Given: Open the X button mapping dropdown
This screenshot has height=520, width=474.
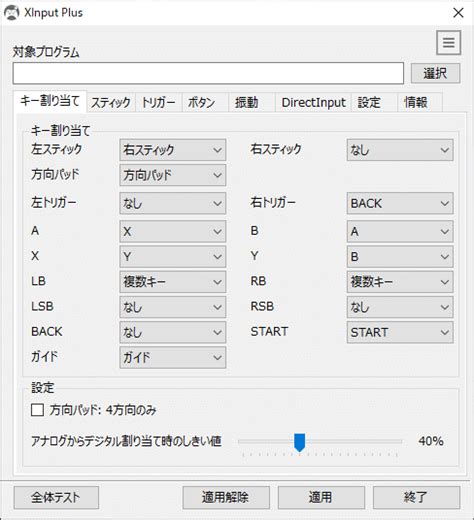Looking at the screenshot, I should point(173,257).
